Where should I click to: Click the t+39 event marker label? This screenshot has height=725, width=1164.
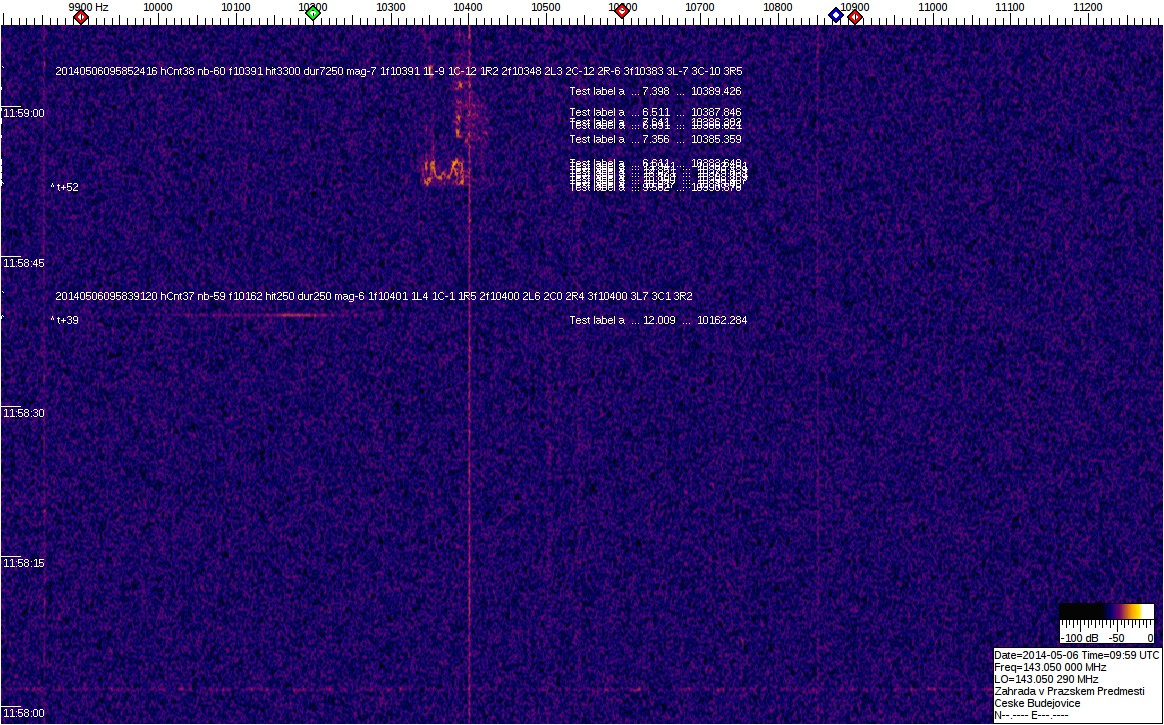pos(66,320)
